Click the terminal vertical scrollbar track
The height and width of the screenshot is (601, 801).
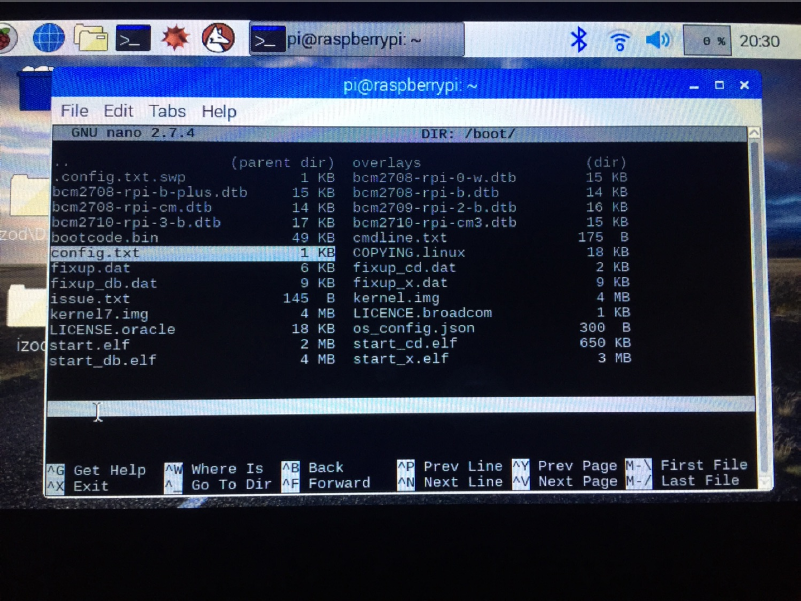[757, 307]
